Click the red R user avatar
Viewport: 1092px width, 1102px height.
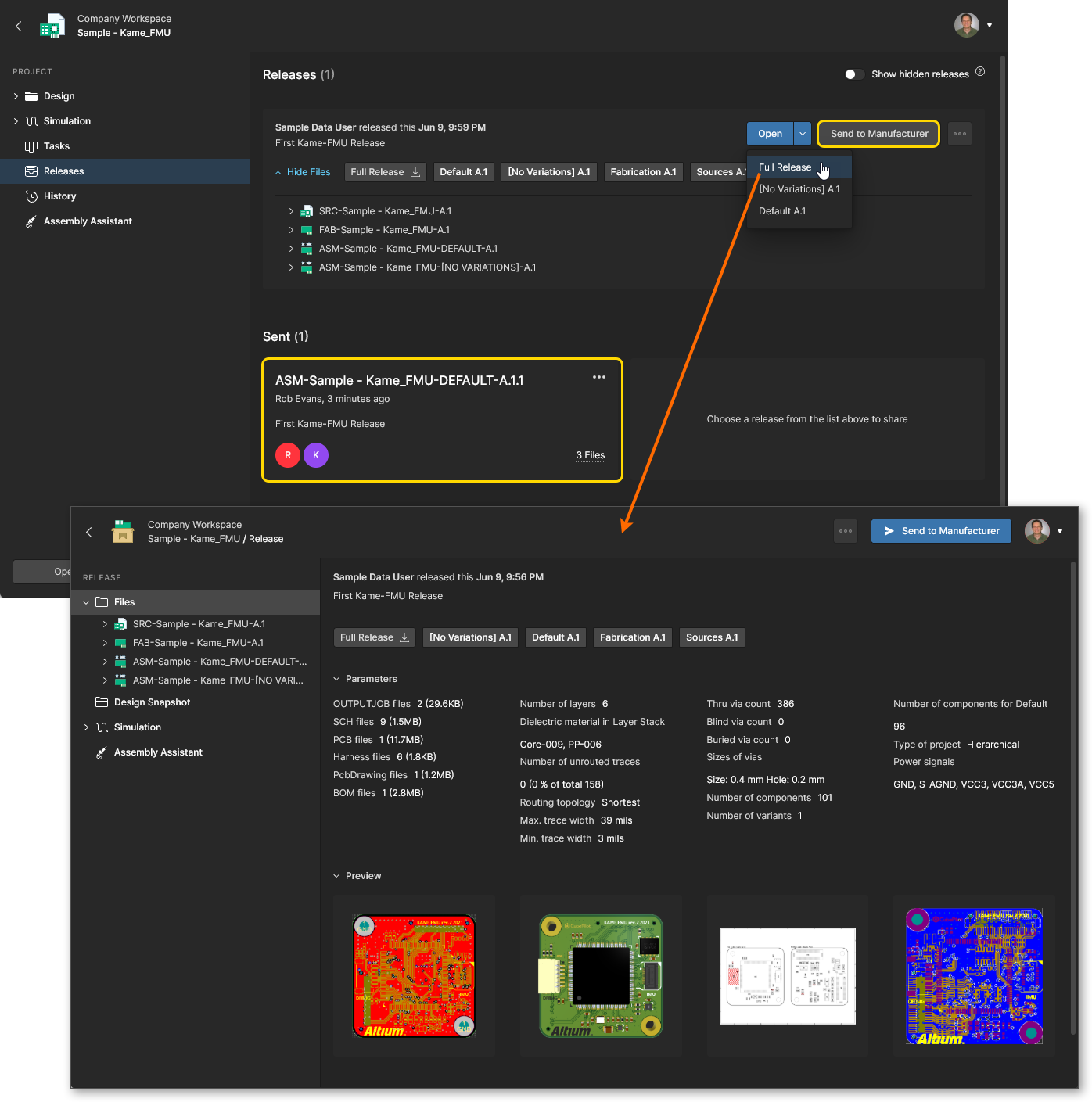[x=288, y=455]
